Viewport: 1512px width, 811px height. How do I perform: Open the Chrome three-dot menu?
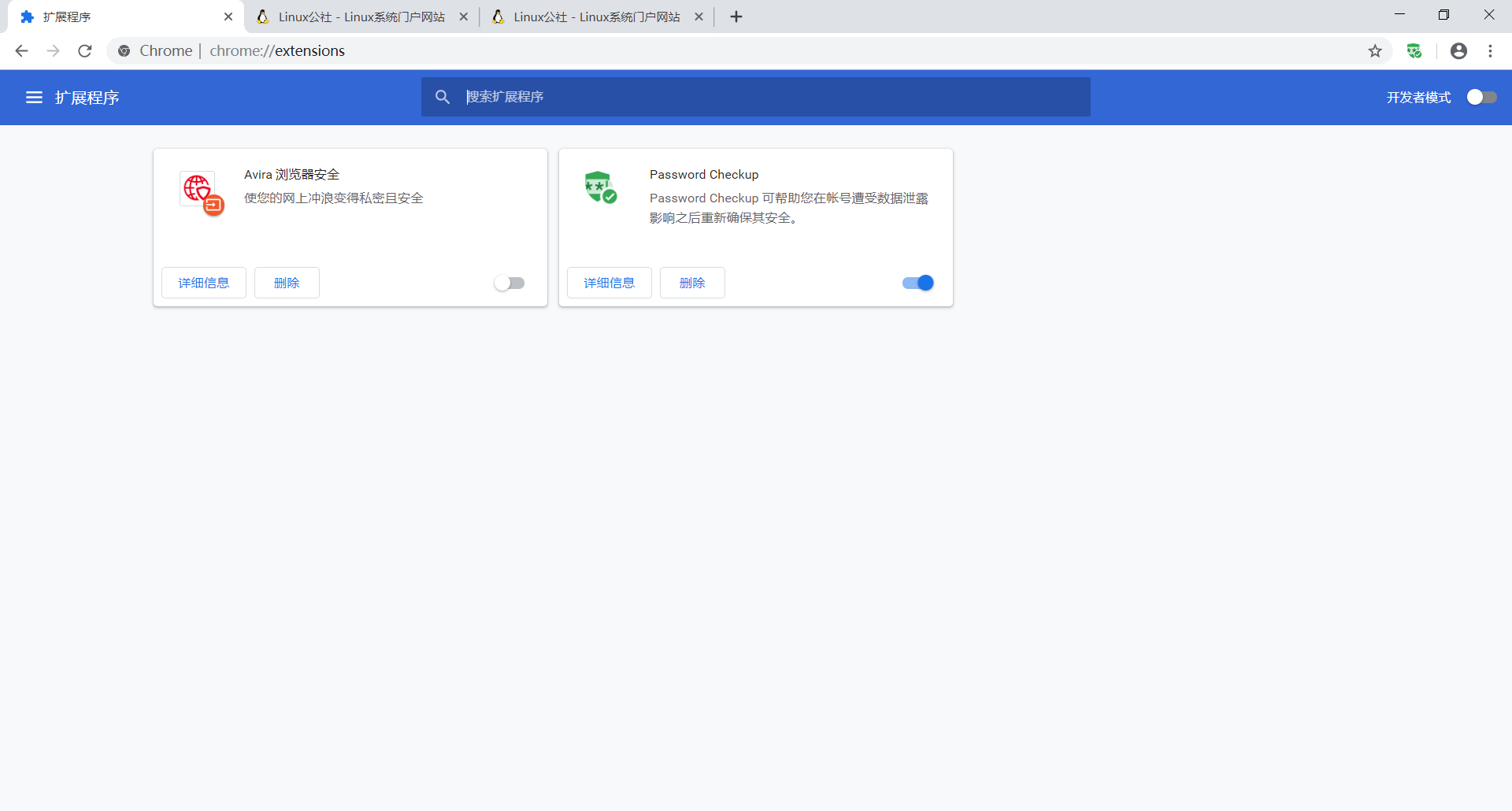tap(1490, 50)
